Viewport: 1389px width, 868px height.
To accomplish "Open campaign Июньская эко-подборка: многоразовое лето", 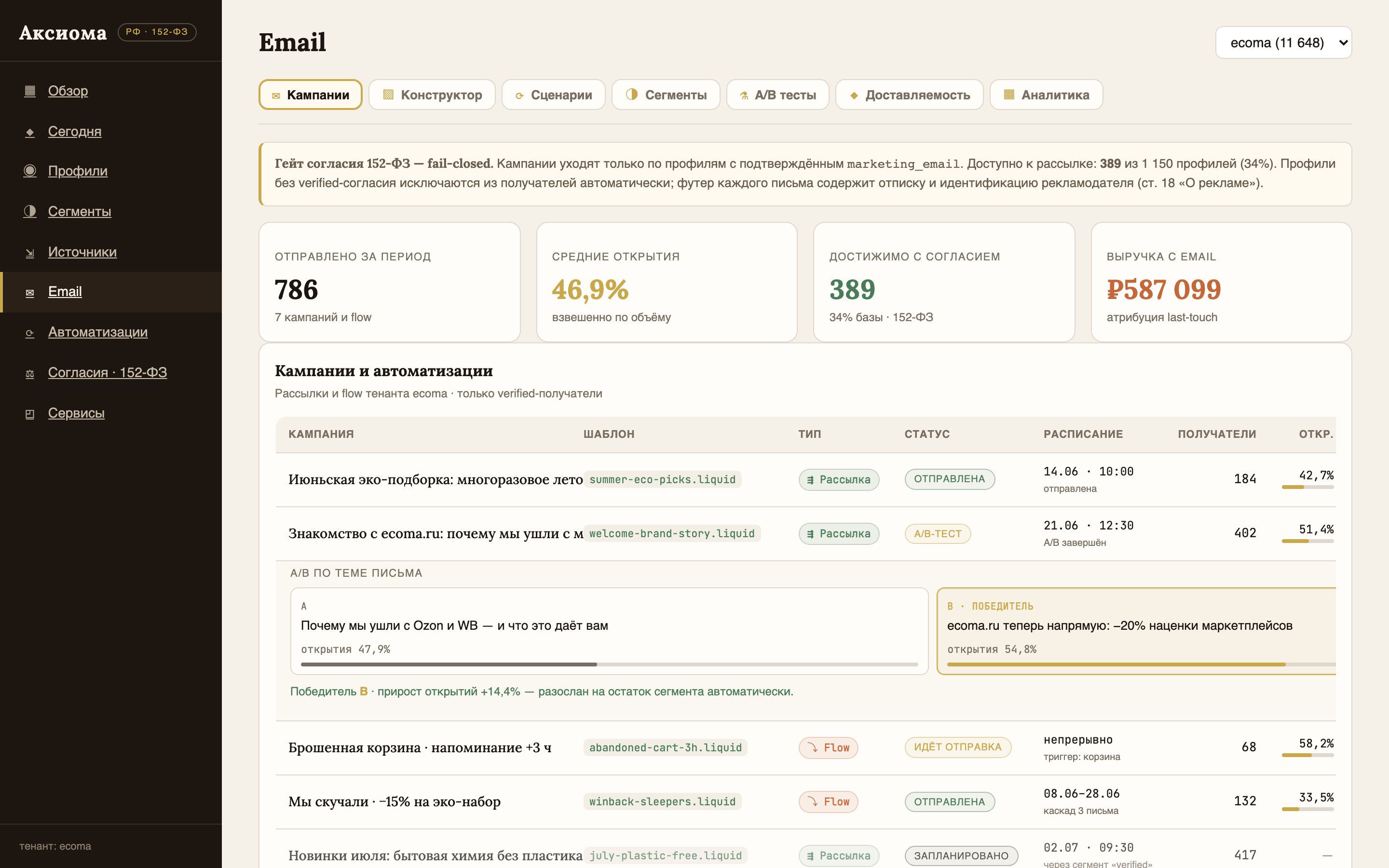I will 436,479.
